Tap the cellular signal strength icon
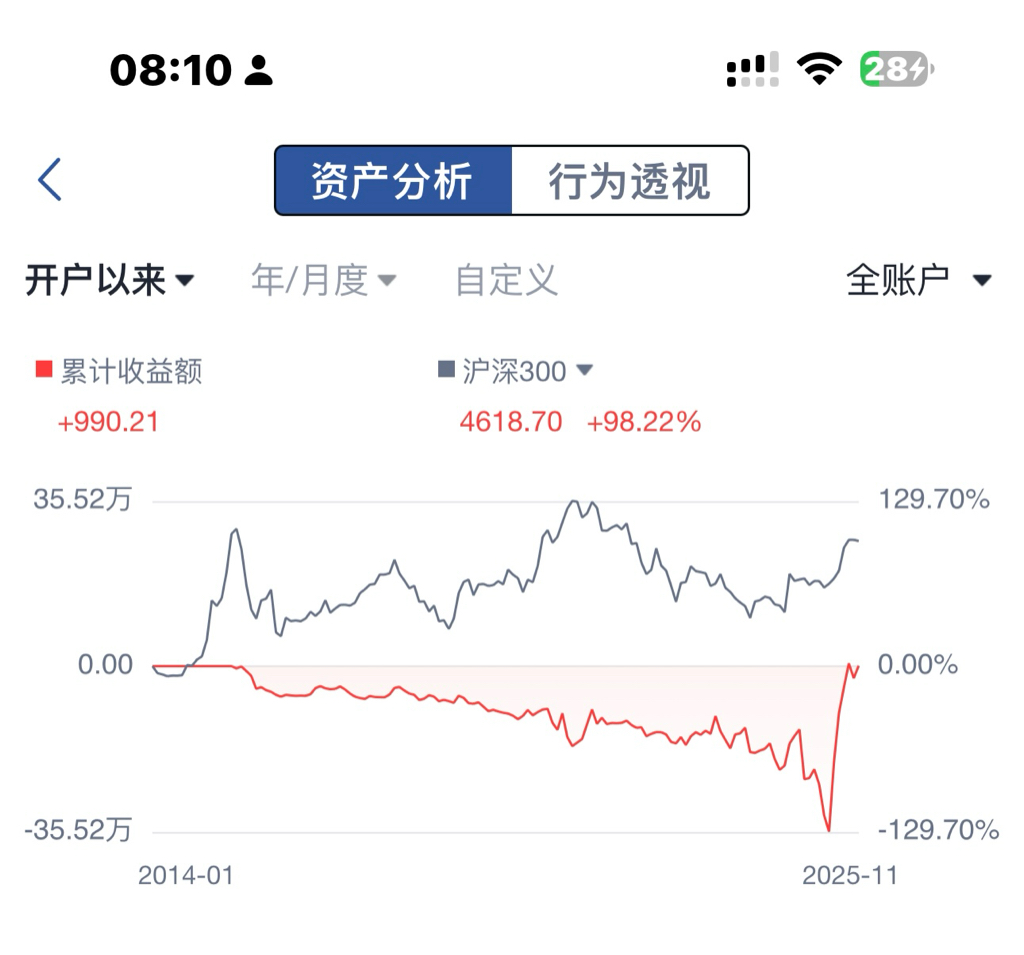1024x955 pixels. pyautogui.click(x=752, y=69)
